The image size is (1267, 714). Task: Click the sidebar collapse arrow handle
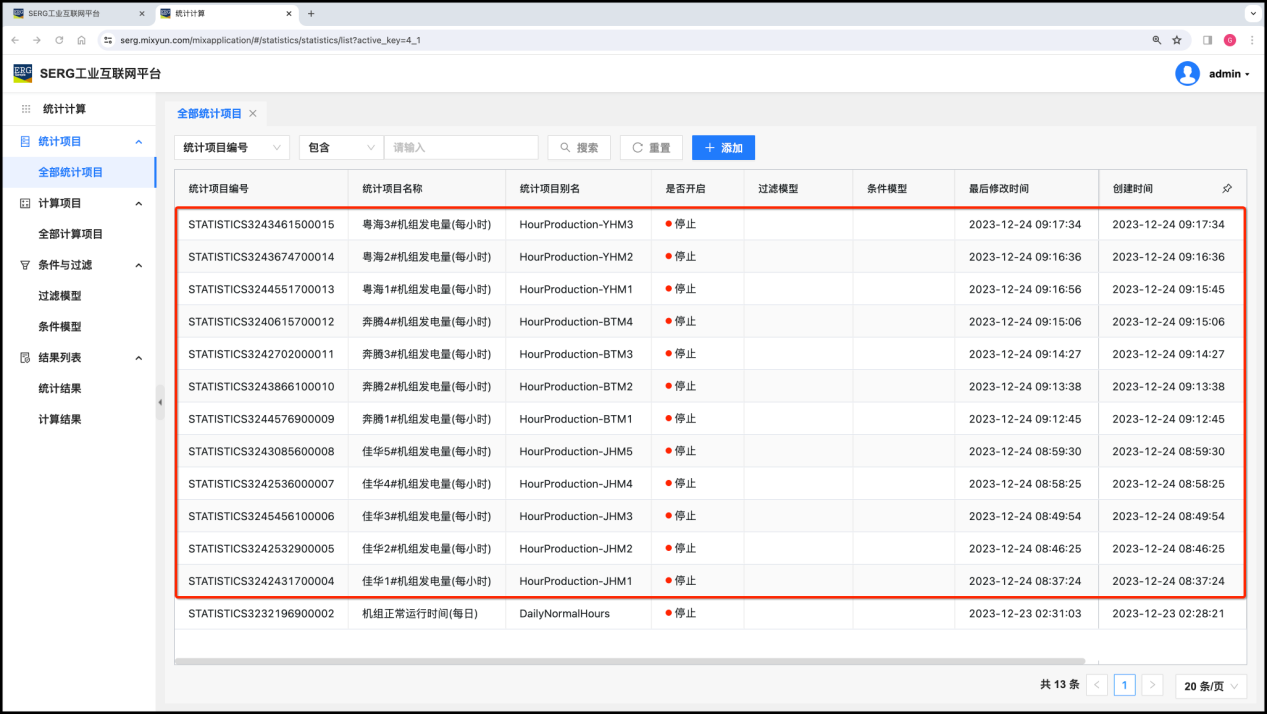[x=160, y=402]
